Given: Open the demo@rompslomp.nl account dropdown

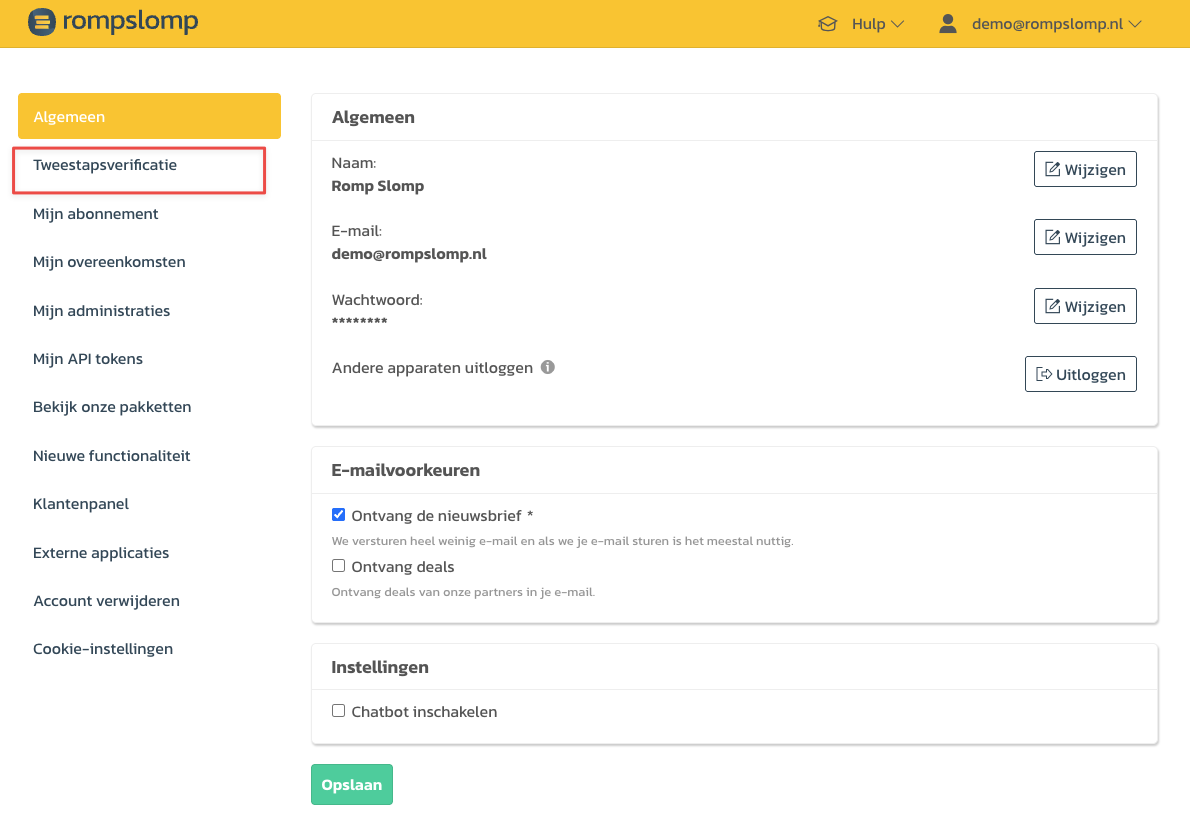Looking at the screenshot, I should (1056, 24).
